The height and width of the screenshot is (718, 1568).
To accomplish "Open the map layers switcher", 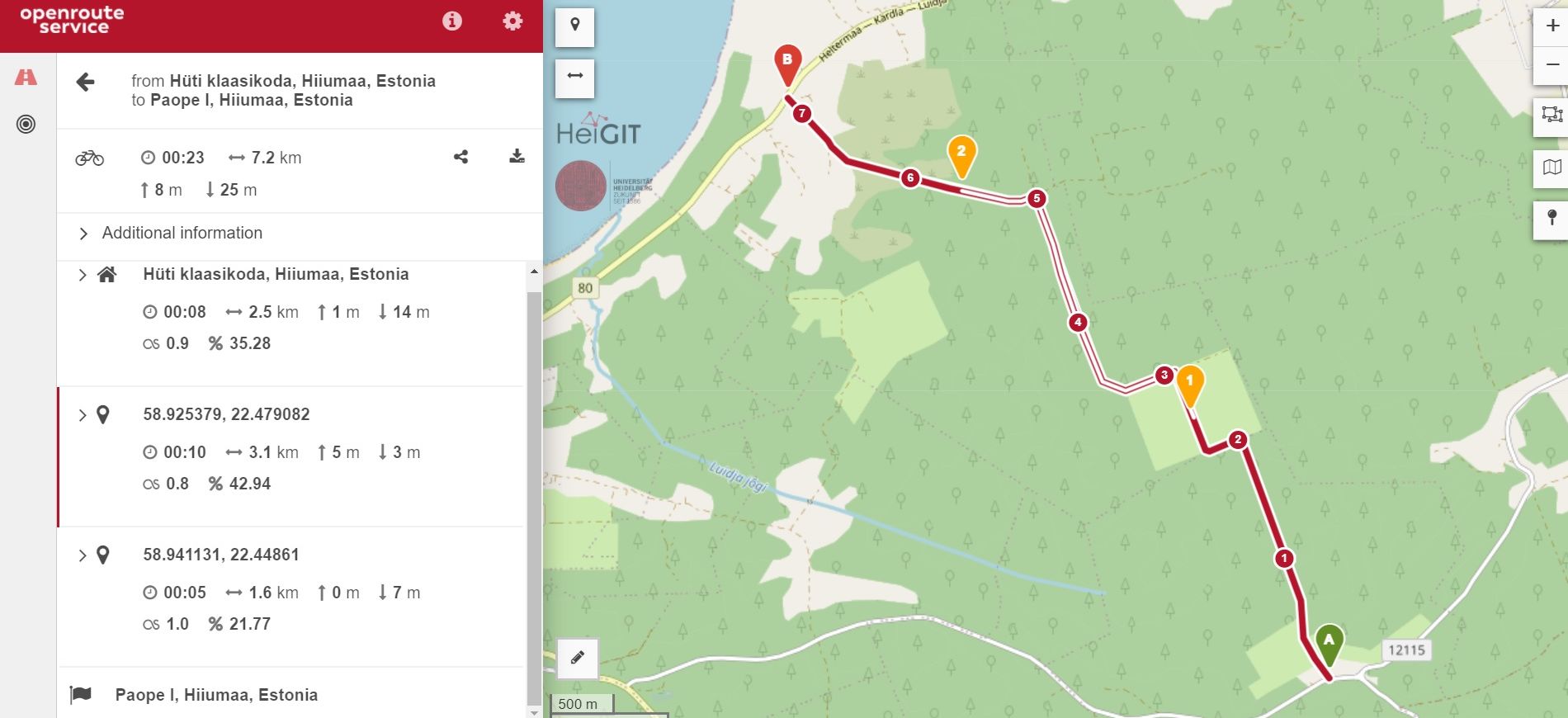I will pyautogui.click(x=1552, y=168).
